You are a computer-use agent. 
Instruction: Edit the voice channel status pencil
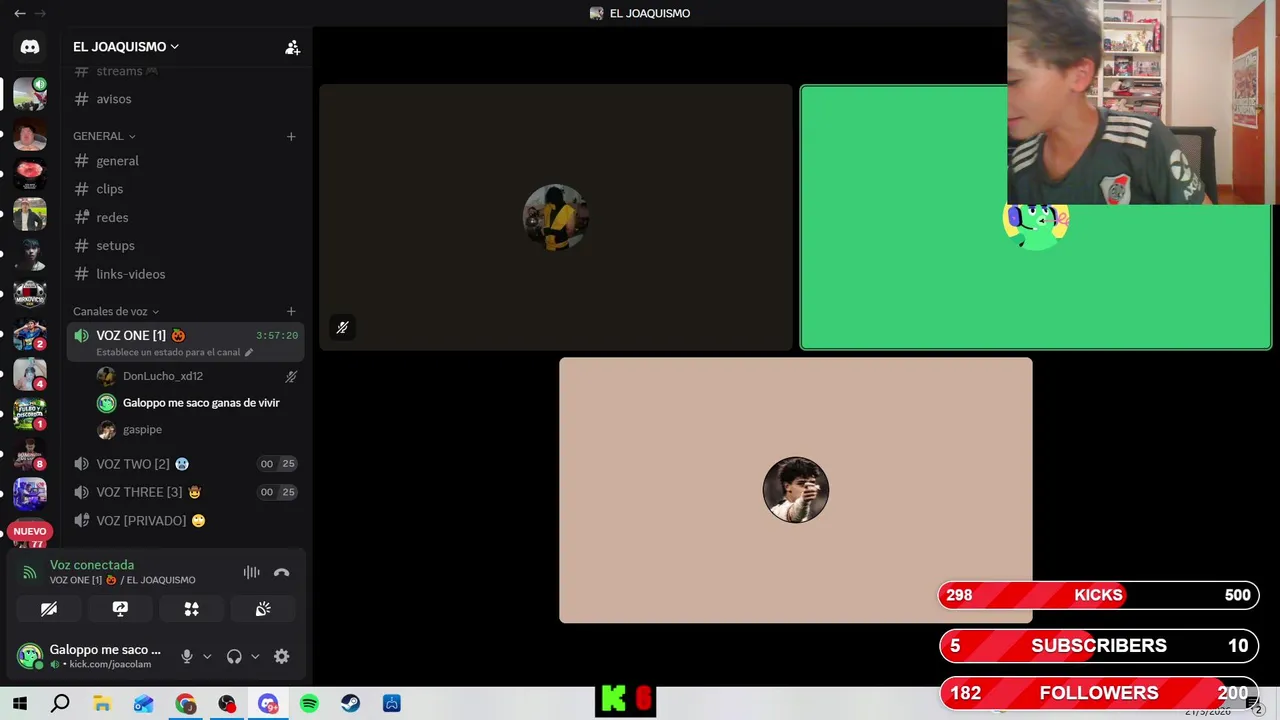click(x=249, y=352)
